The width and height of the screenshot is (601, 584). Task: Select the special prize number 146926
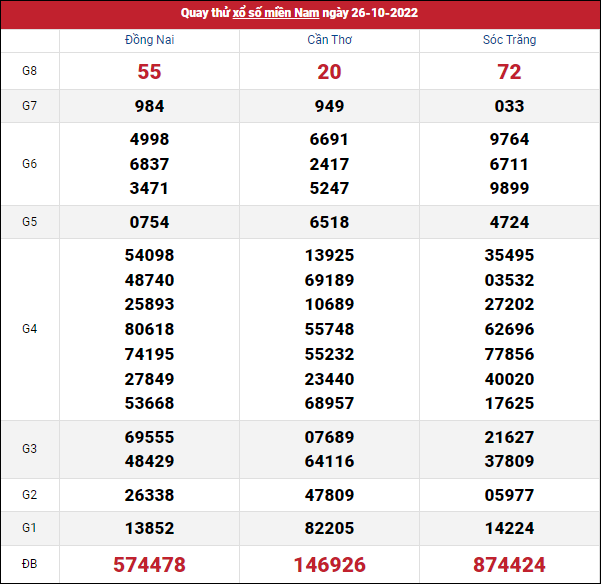tap(329, 564)
